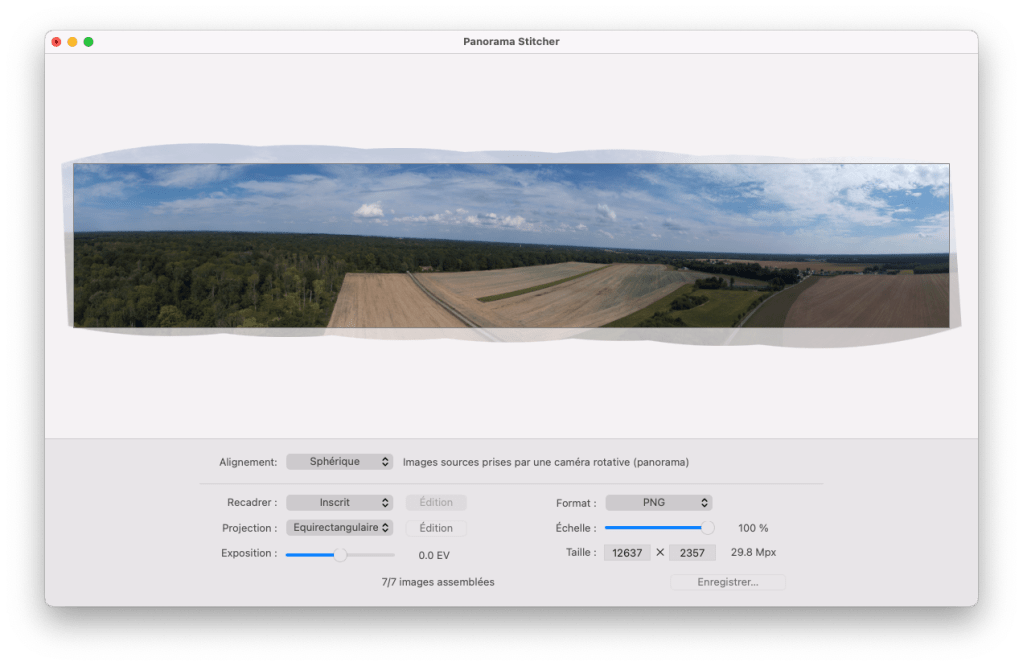The width and height of the screenshot is (1023, 666).
Task: Open the Projection dropdown showing Equirectangulaire
Action: click(339, 528)
